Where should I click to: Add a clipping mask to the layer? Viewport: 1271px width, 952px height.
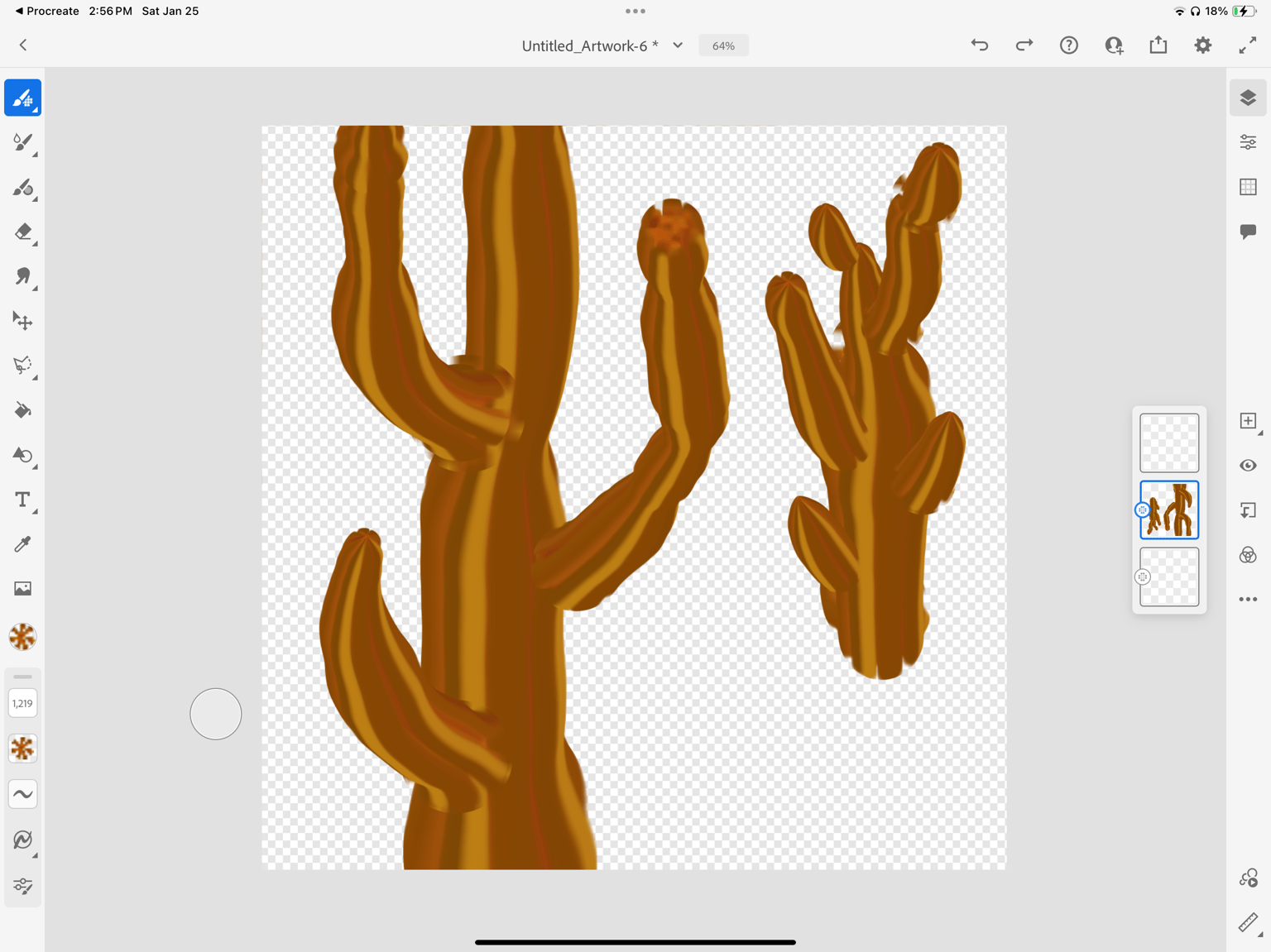[1248, 510]
